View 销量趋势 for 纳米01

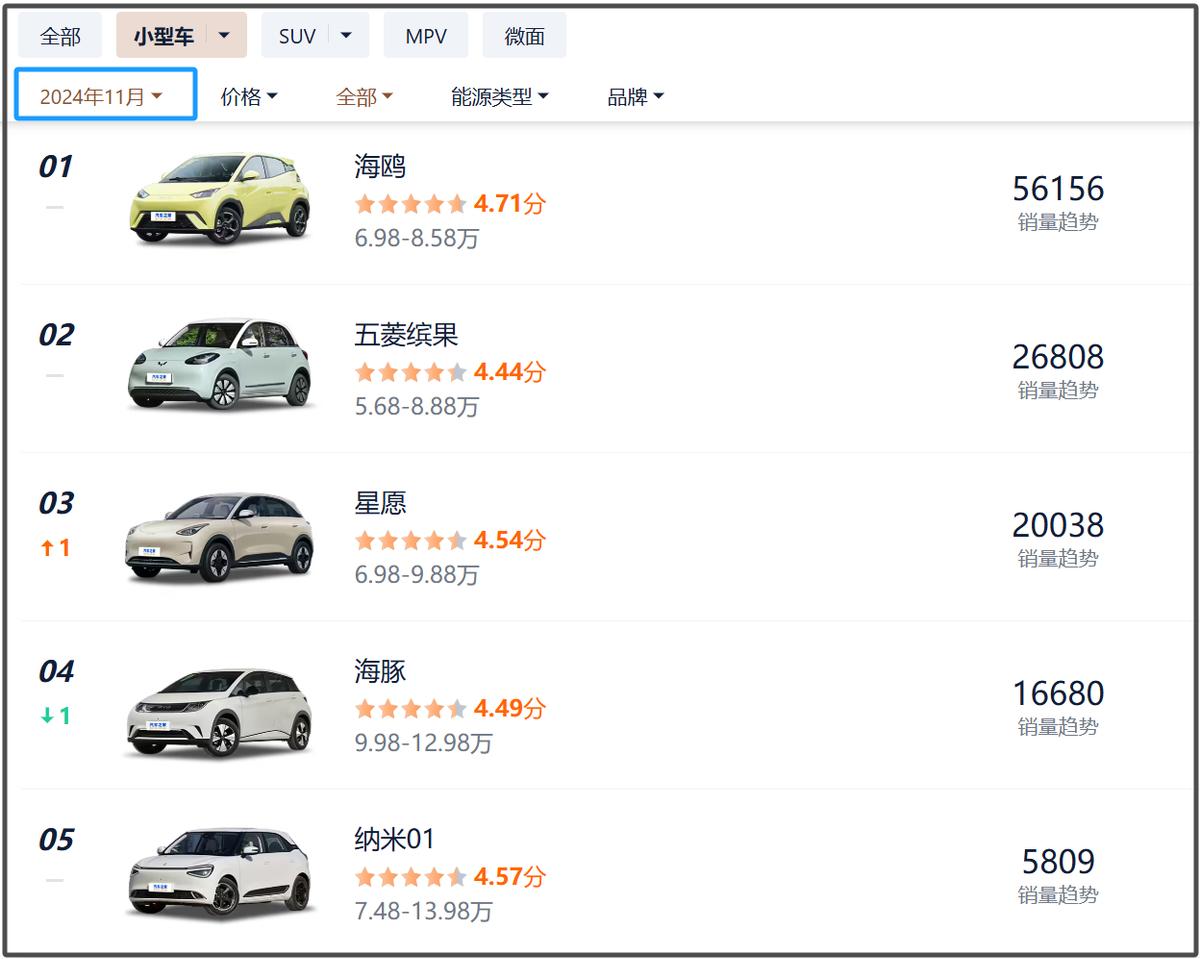point(1058,894)
